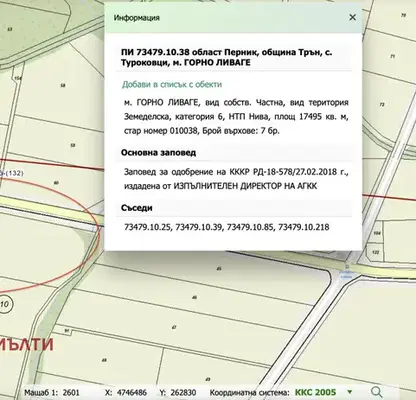Select the Основна заповед section header
416x400 pixels.
click(158, 153)
